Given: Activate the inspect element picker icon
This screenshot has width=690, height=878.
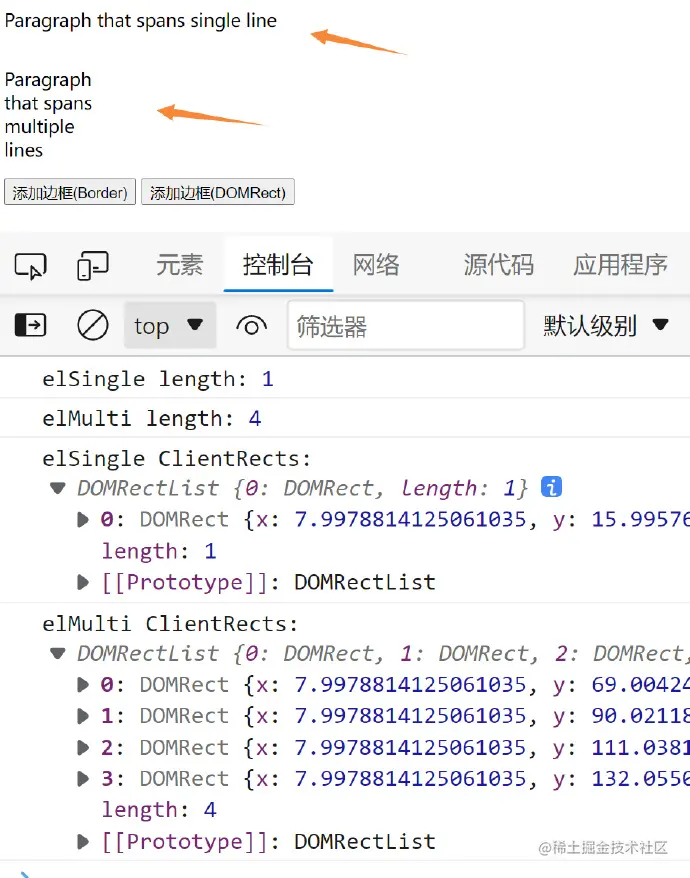Looking at the screenshot, I should coord(30,265).
